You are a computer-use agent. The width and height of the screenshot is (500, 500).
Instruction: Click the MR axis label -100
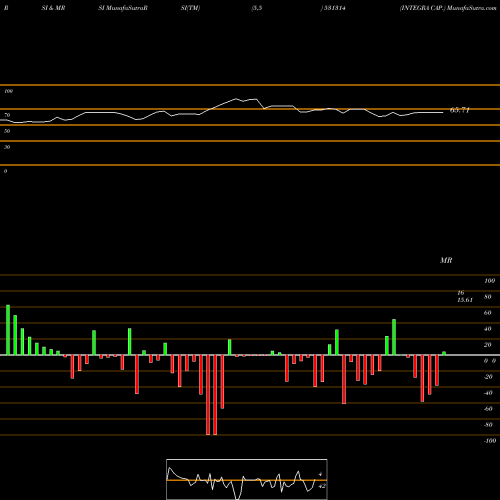490,441
